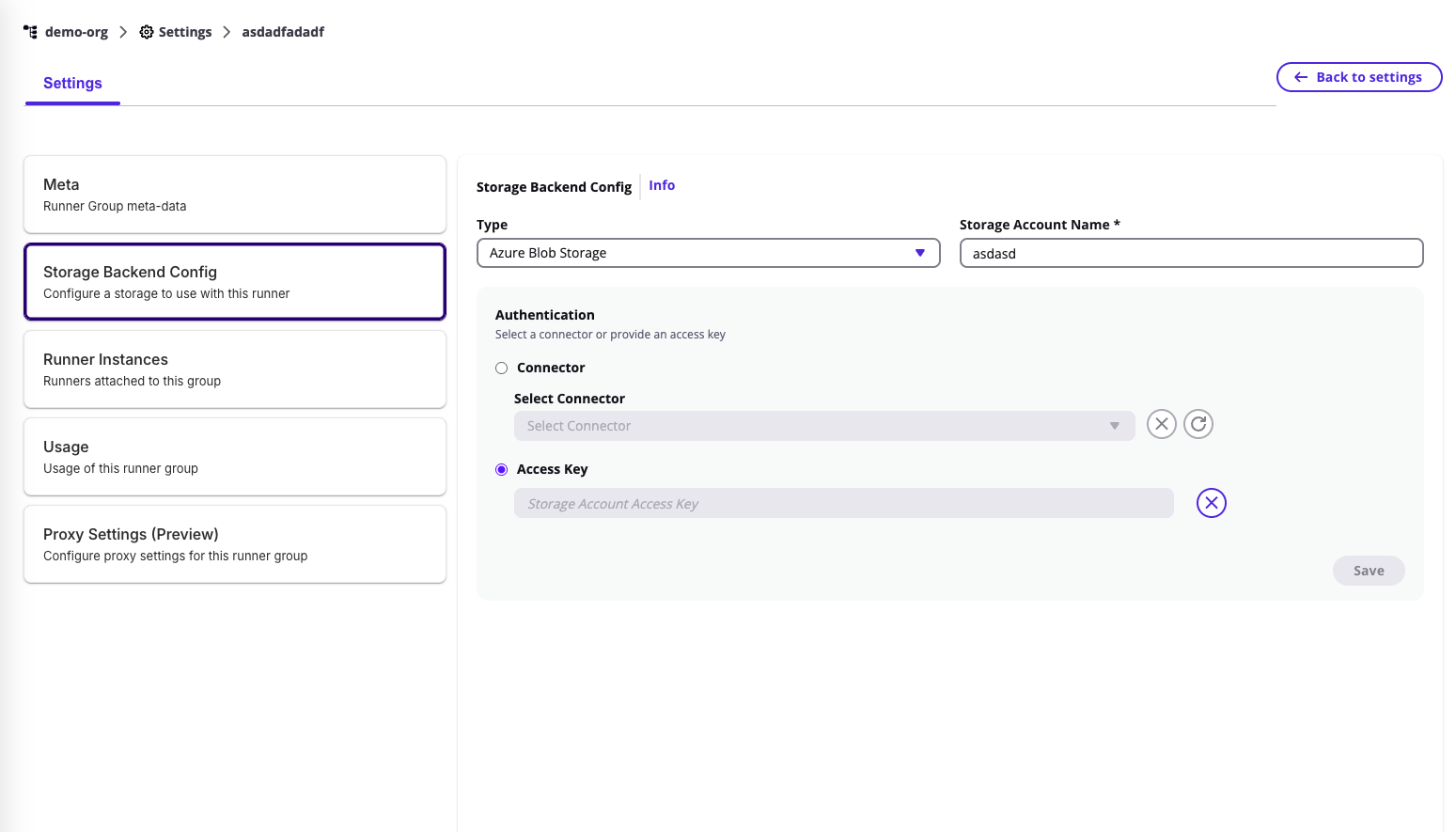Edit the Storage Account Name field
The image size is (1456, 832).
(x=1191, y=253)
